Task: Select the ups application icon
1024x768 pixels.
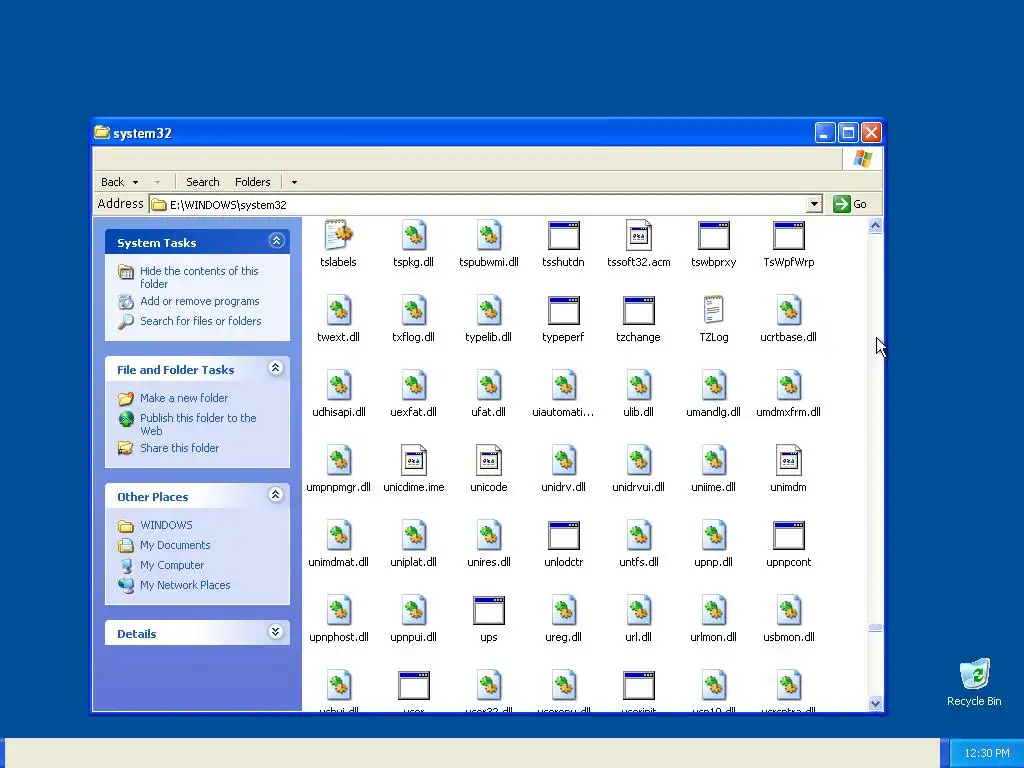Action: pyautogui.click(x=488, y=611)
